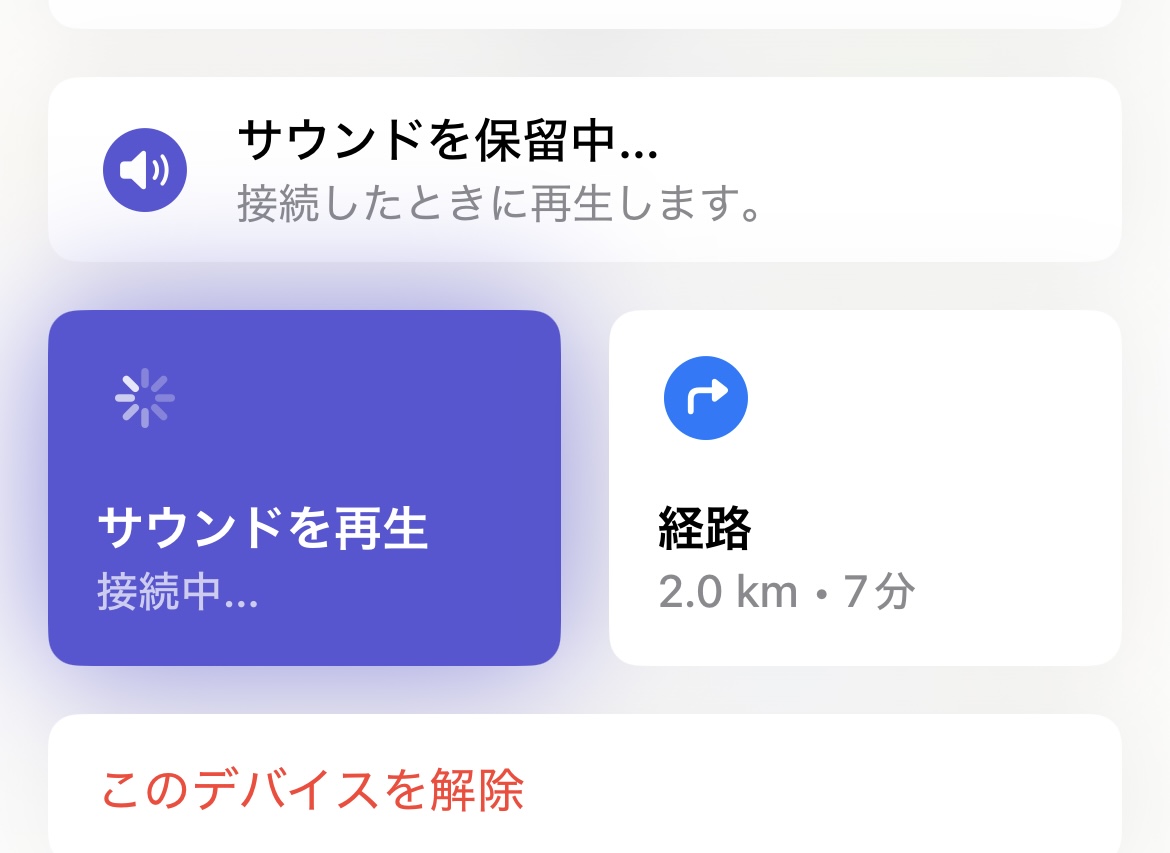Click the サウンドを保留中... heading

[447, 142]
